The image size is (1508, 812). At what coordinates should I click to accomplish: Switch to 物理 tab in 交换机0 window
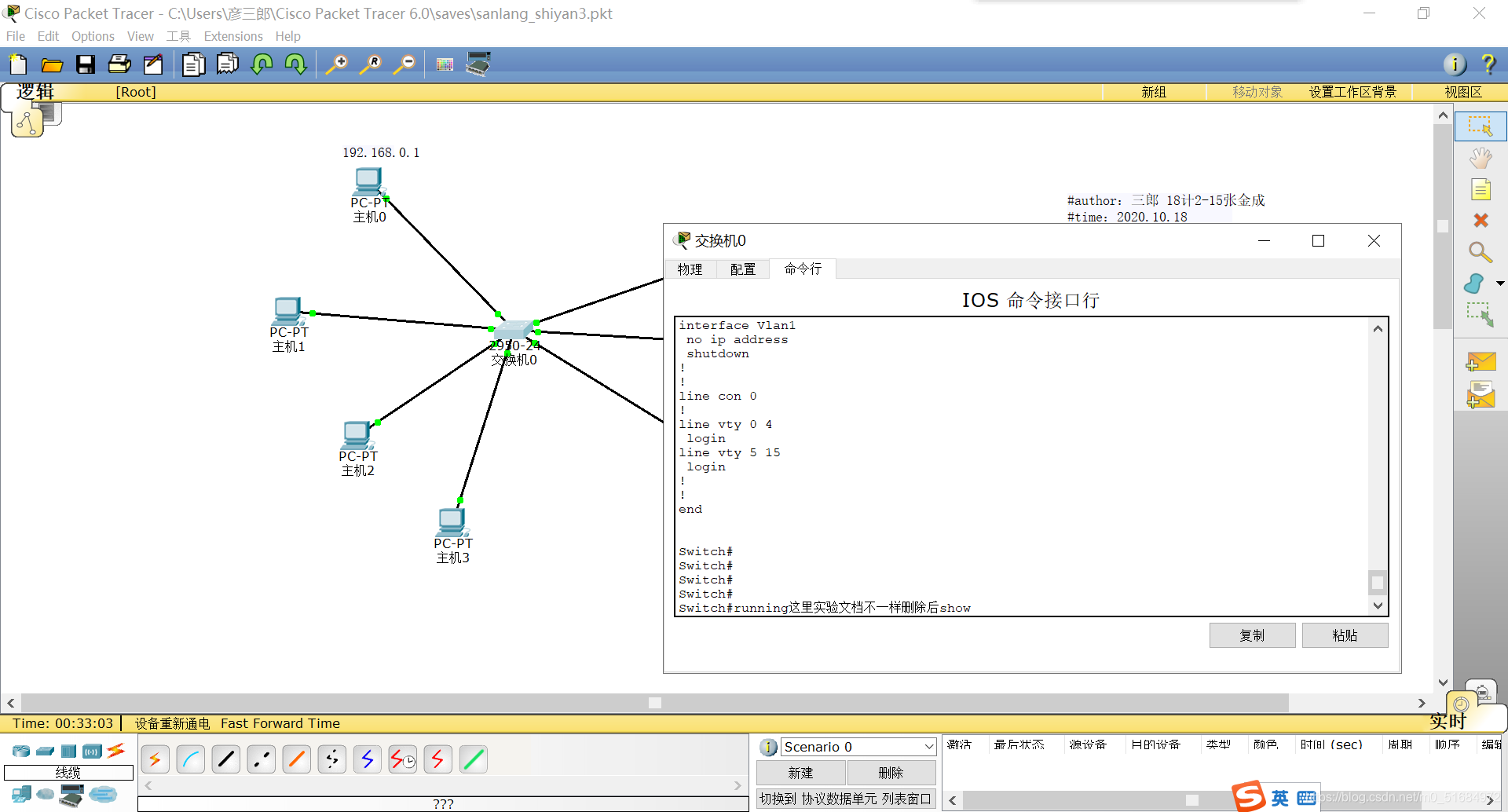point(690,269)
